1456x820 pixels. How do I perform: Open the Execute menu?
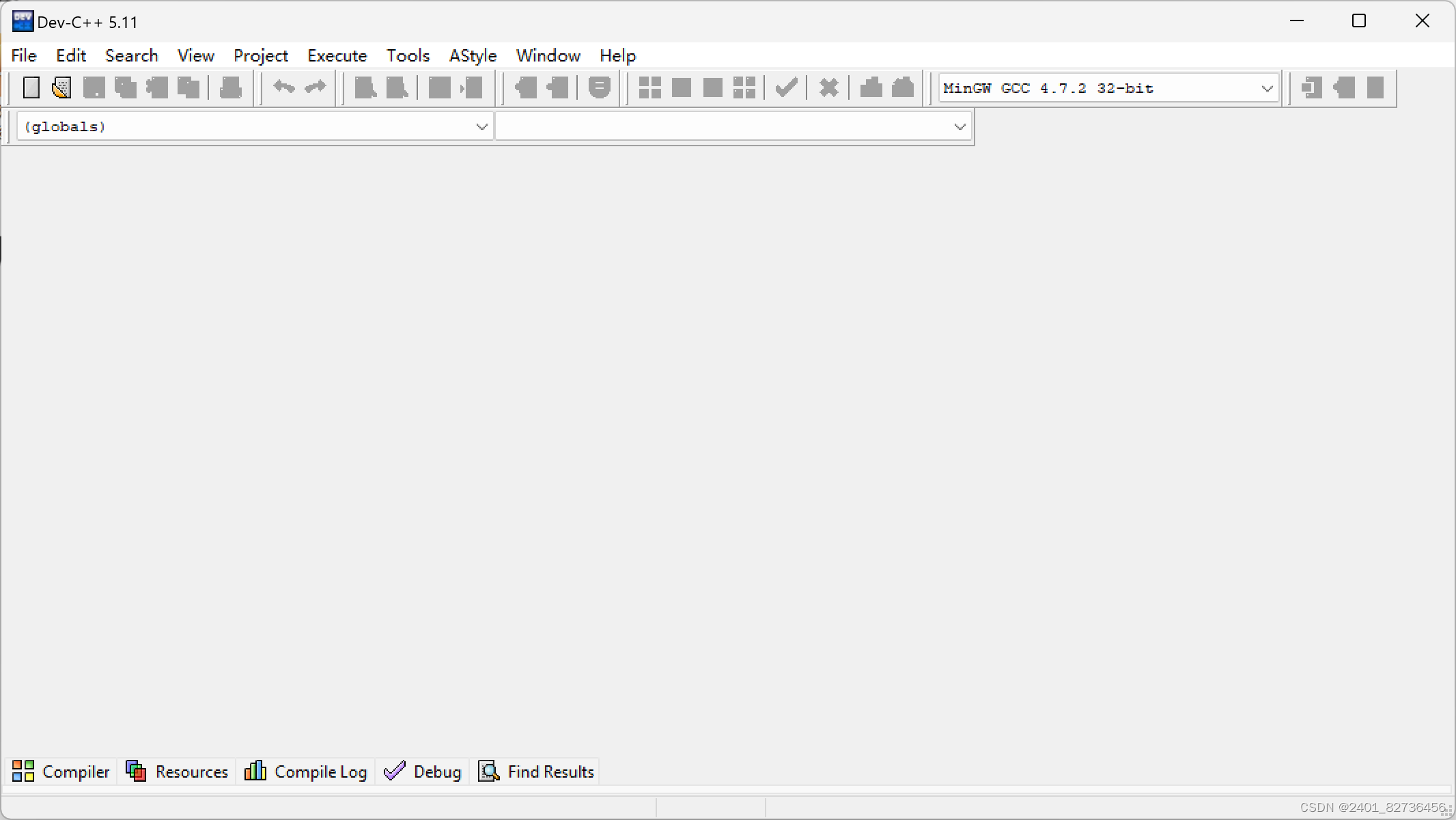click(x=337, y=55)
